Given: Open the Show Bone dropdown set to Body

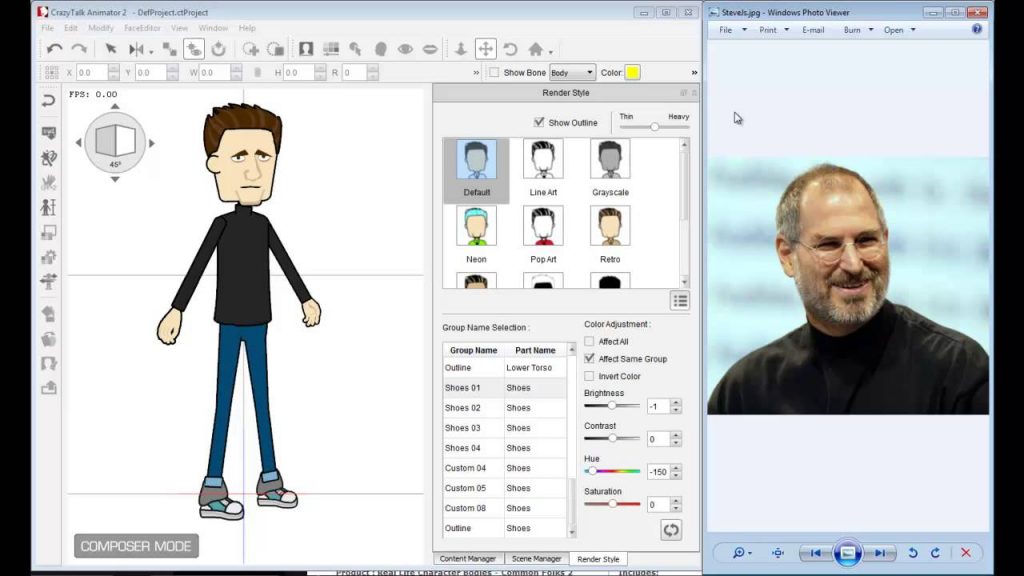Looking at the screenshot, I should pyautogui.click(x=572, y=72).
